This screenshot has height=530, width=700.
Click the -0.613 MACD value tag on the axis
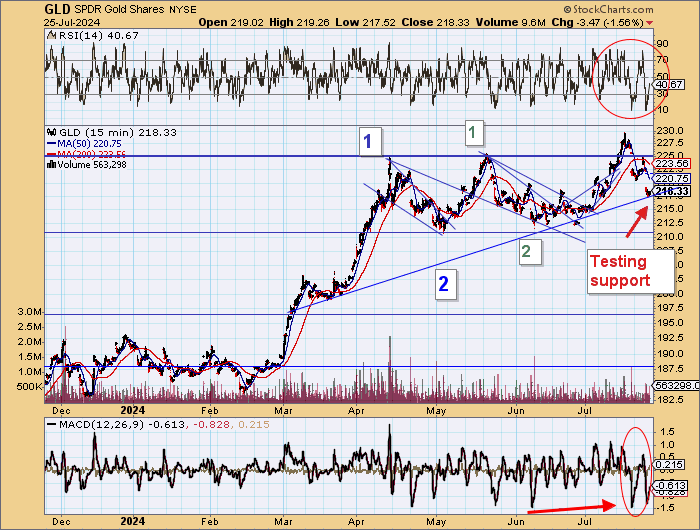(x=670, y=486)
